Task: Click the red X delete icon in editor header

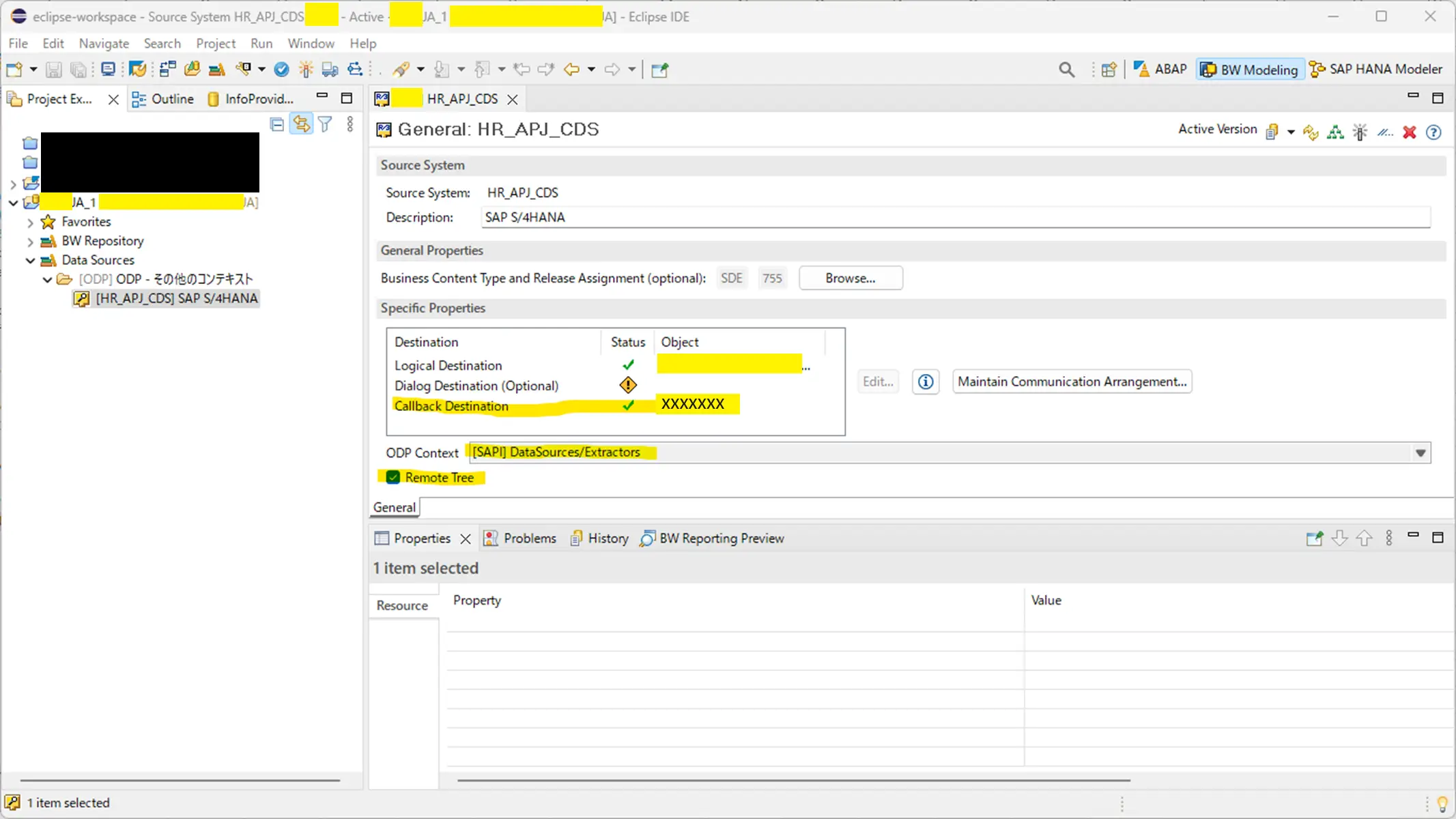Action: click(1409, 132)
